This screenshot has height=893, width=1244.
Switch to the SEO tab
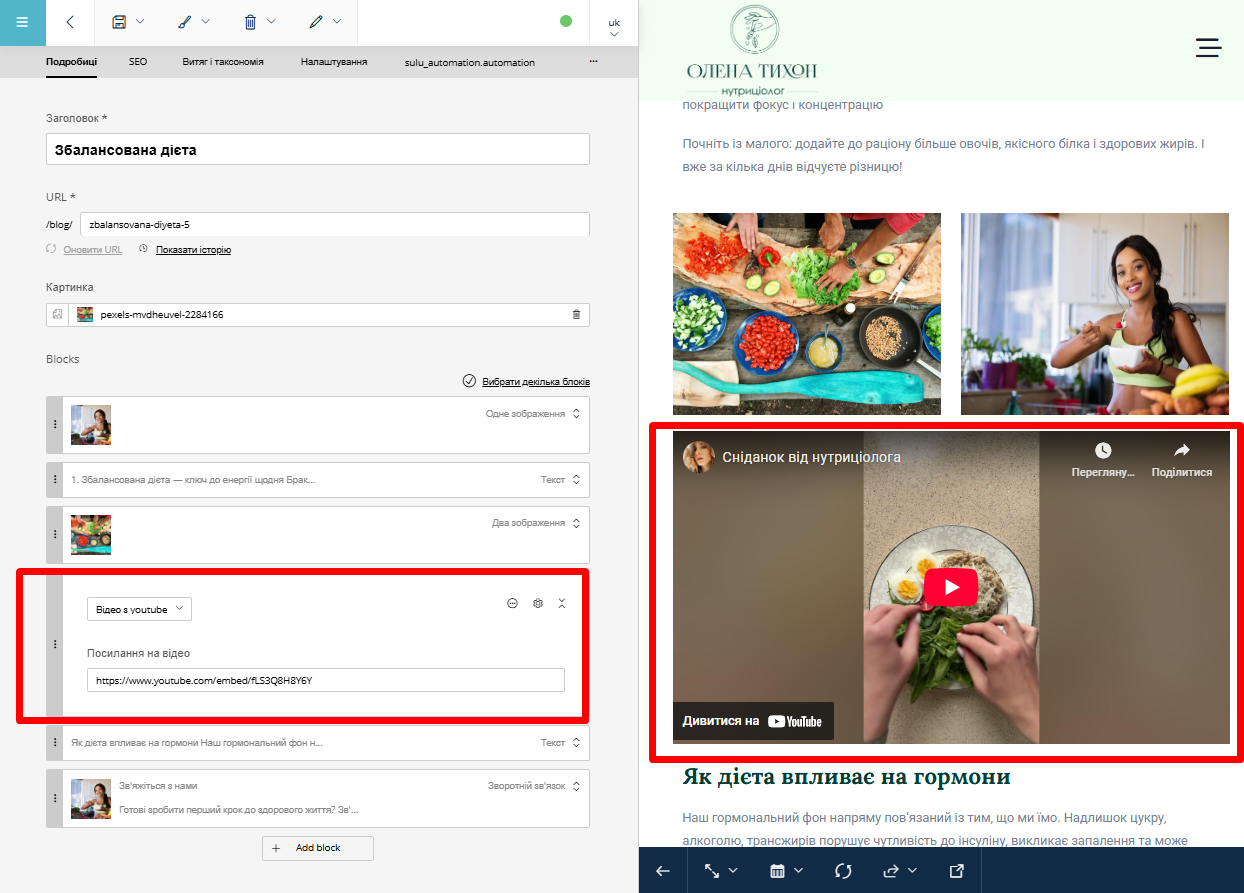[x=138, y=62]
